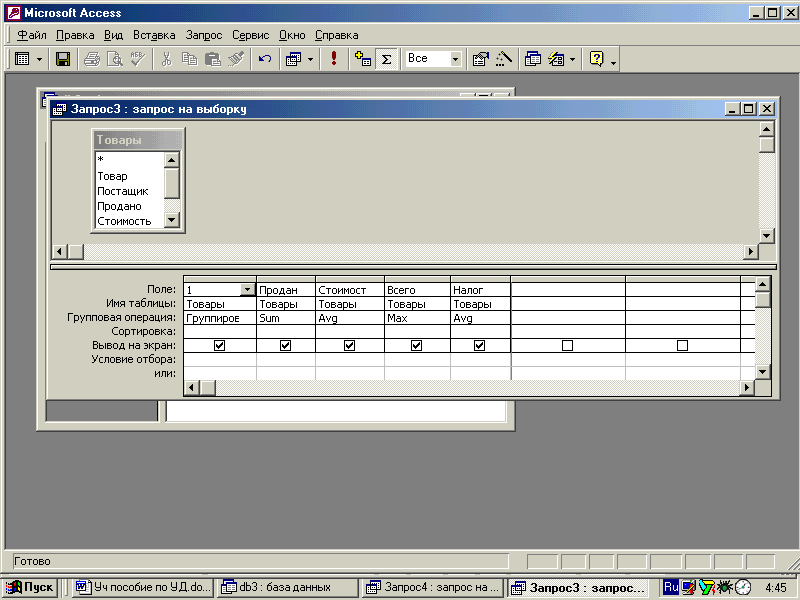Click the sort cell under Продан
This screenshot has width=800, height=600.
[x=286, y=332]
